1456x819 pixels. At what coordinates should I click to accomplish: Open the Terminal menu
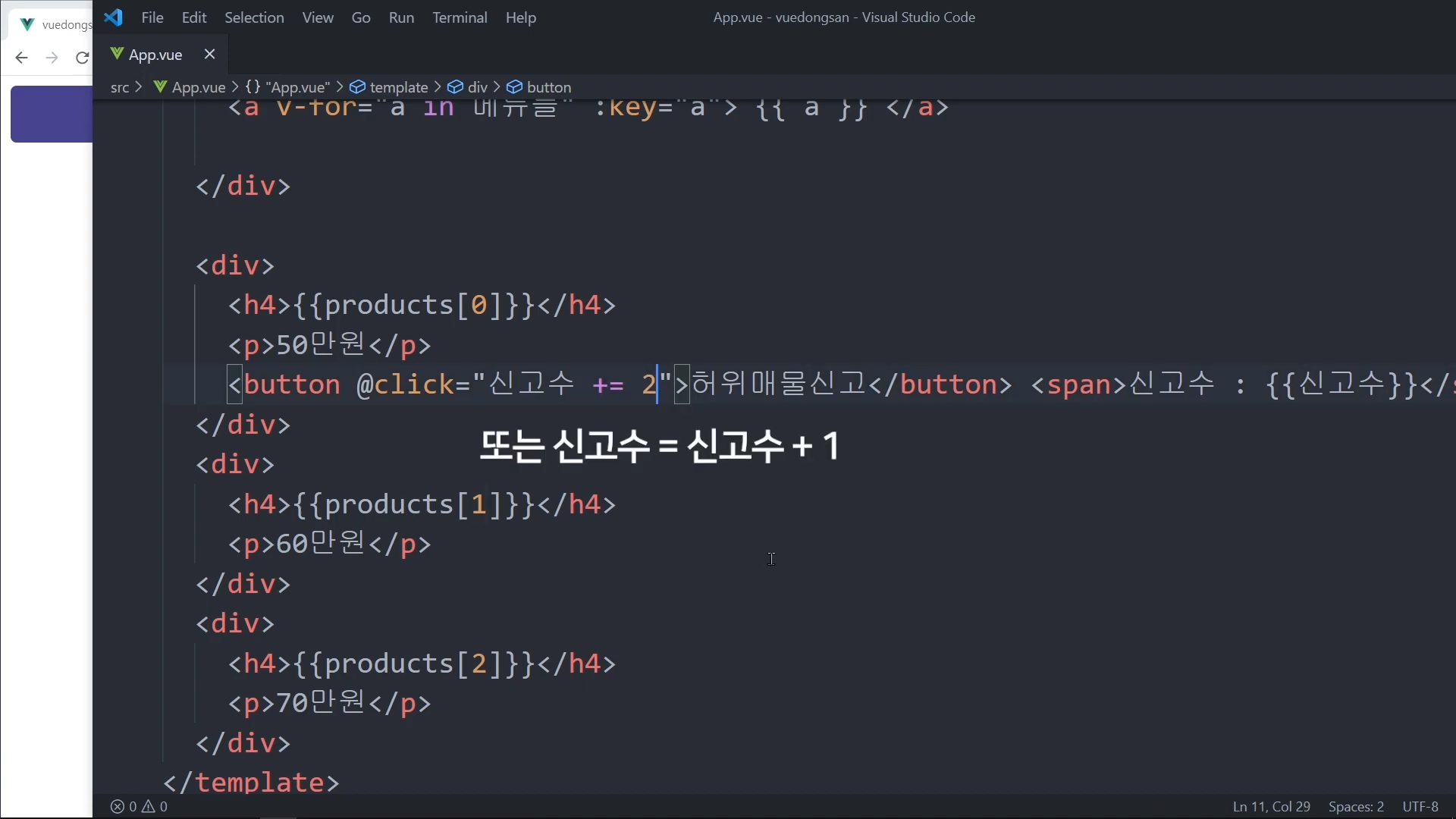[x=460, y=17]
